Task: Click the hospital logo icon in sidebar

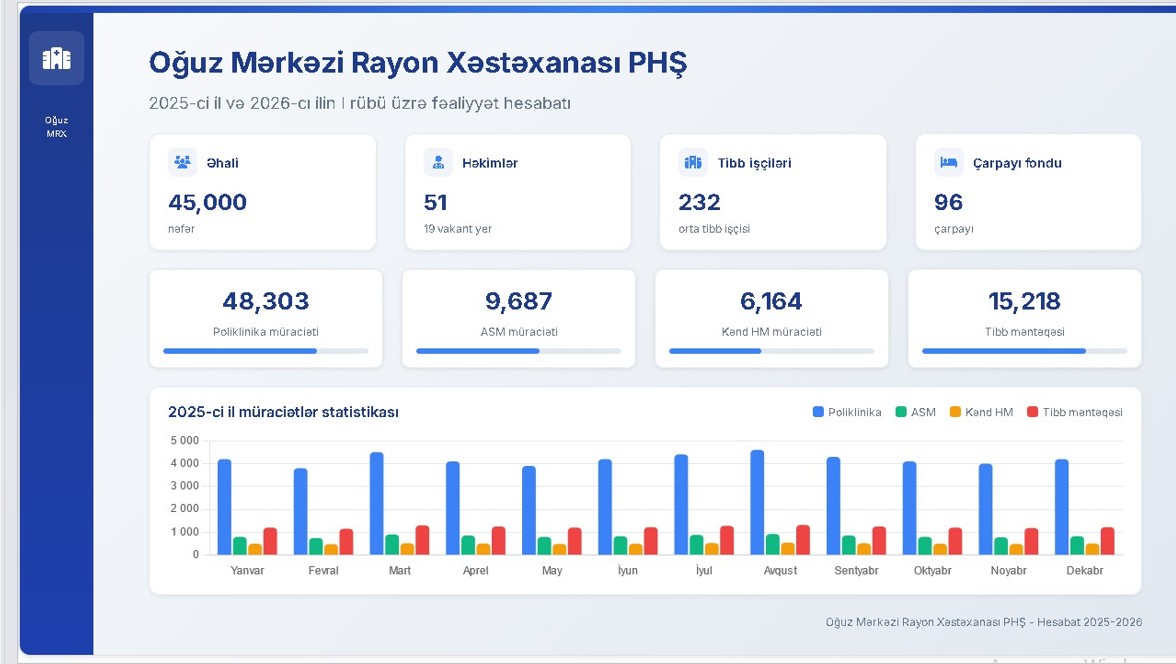Action: tap(56, 58)
